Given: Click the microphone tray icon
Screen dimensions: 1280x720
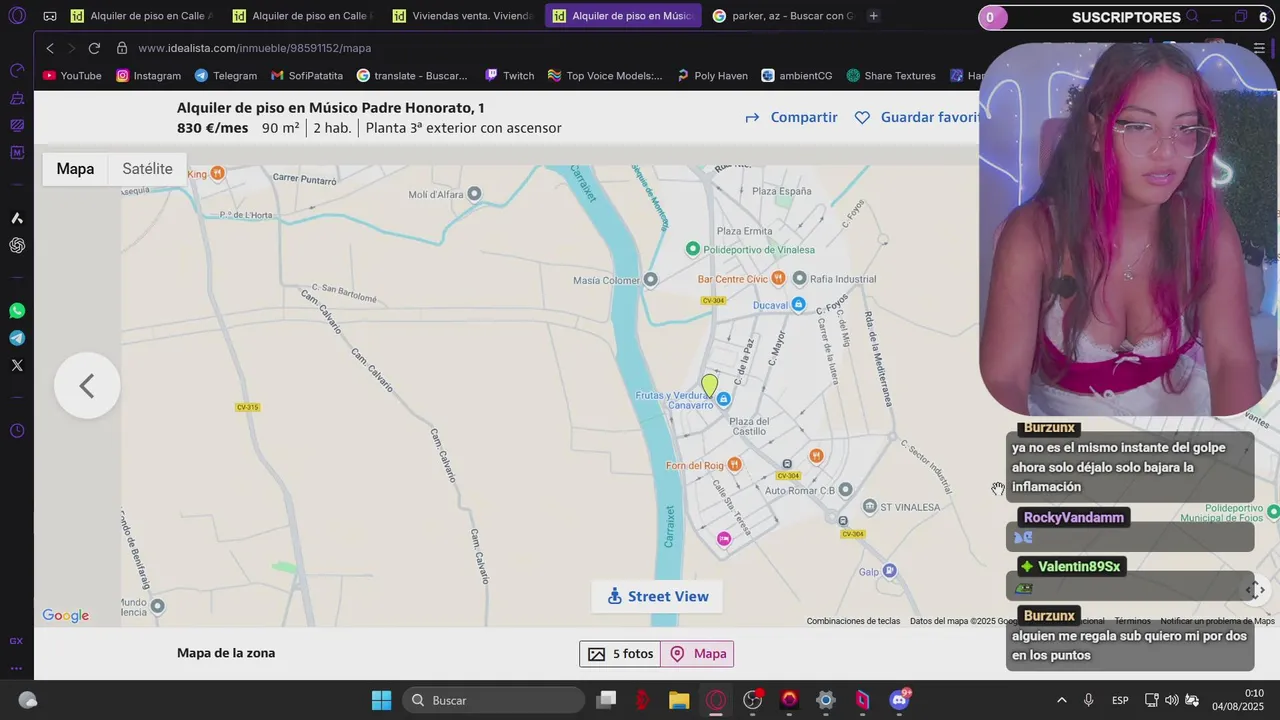Looking at the screenshot, I should pos(1088,700).
